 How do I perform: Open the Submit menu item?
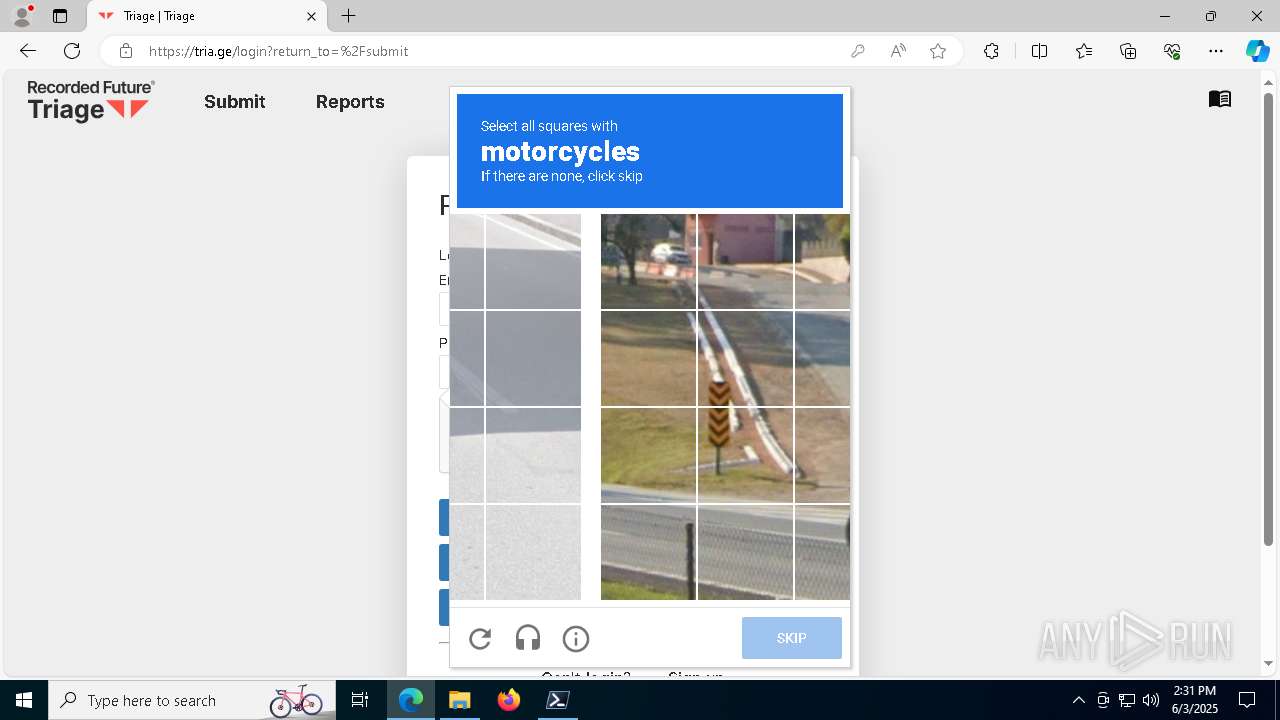pos(235,102)
